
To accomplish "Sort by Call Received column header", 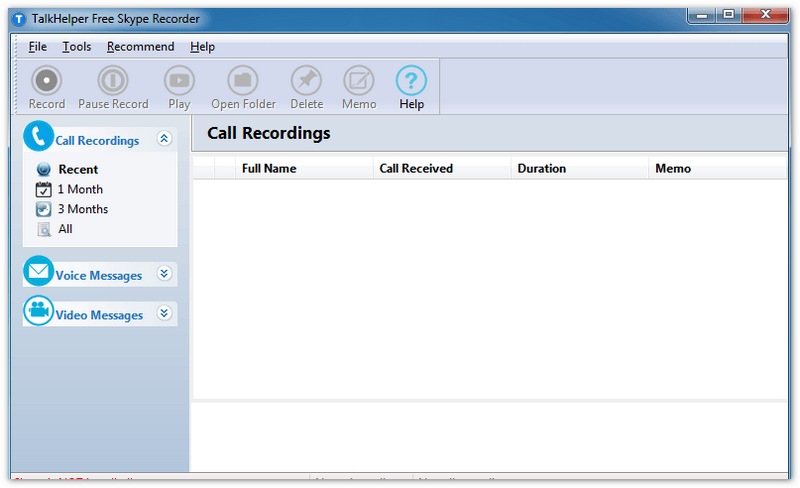I will click(442, 168).
